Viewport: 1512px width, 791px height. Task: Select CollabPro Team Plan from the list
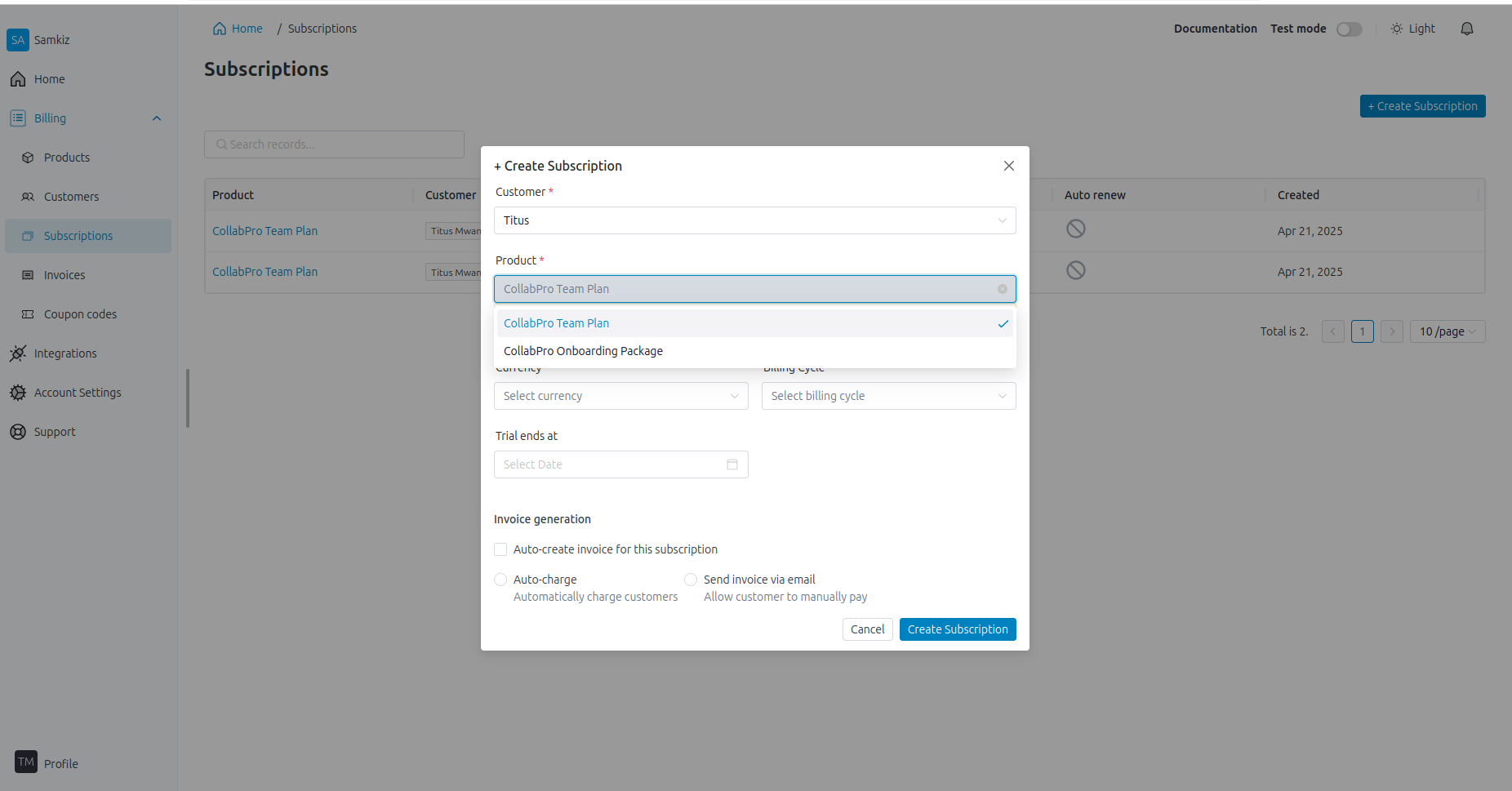[x=557, y=323]
